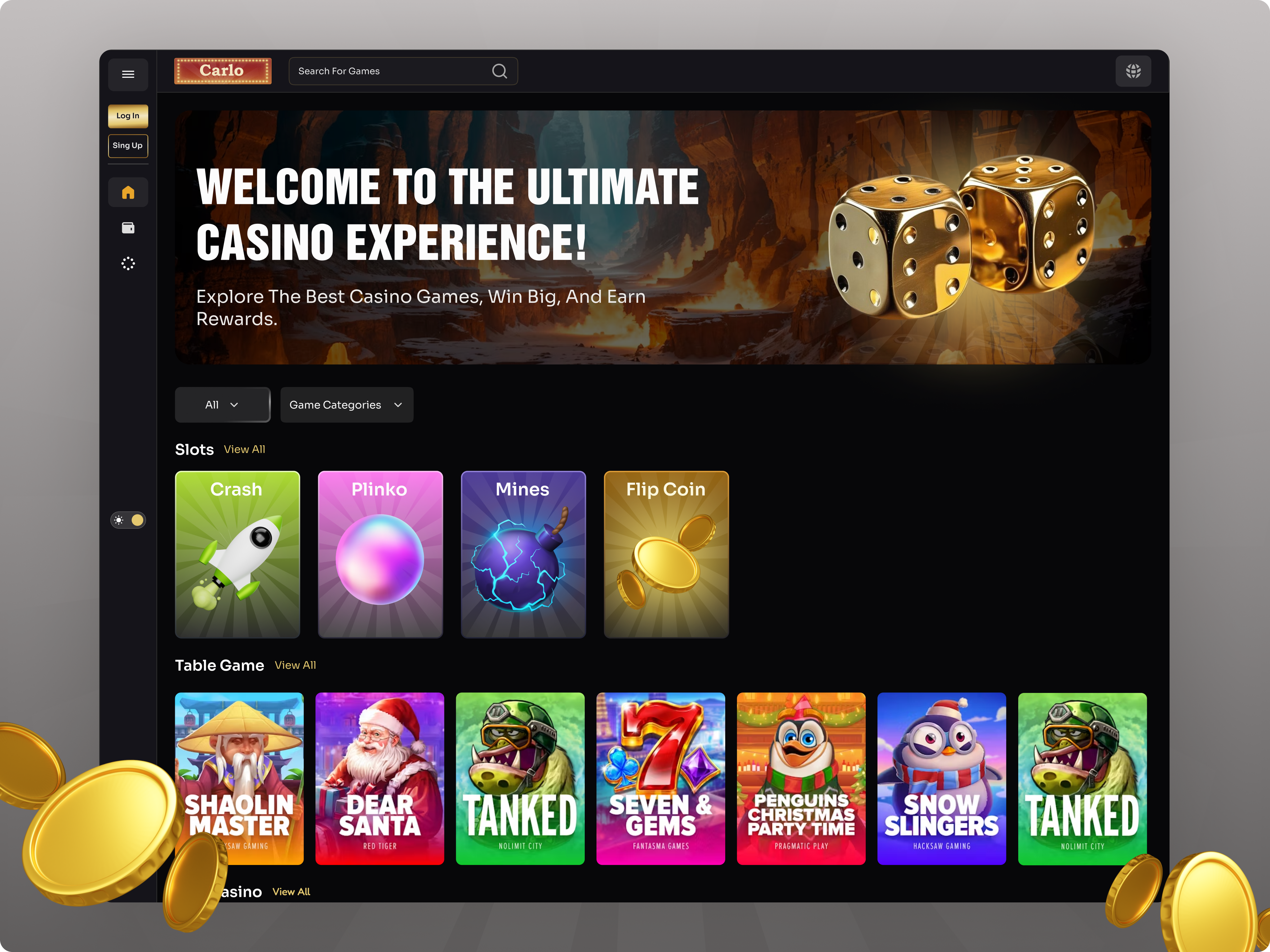Viewport: 1270px width, 952px height.
Task: Select the Mines game icon
Action: tap(522, 554)
